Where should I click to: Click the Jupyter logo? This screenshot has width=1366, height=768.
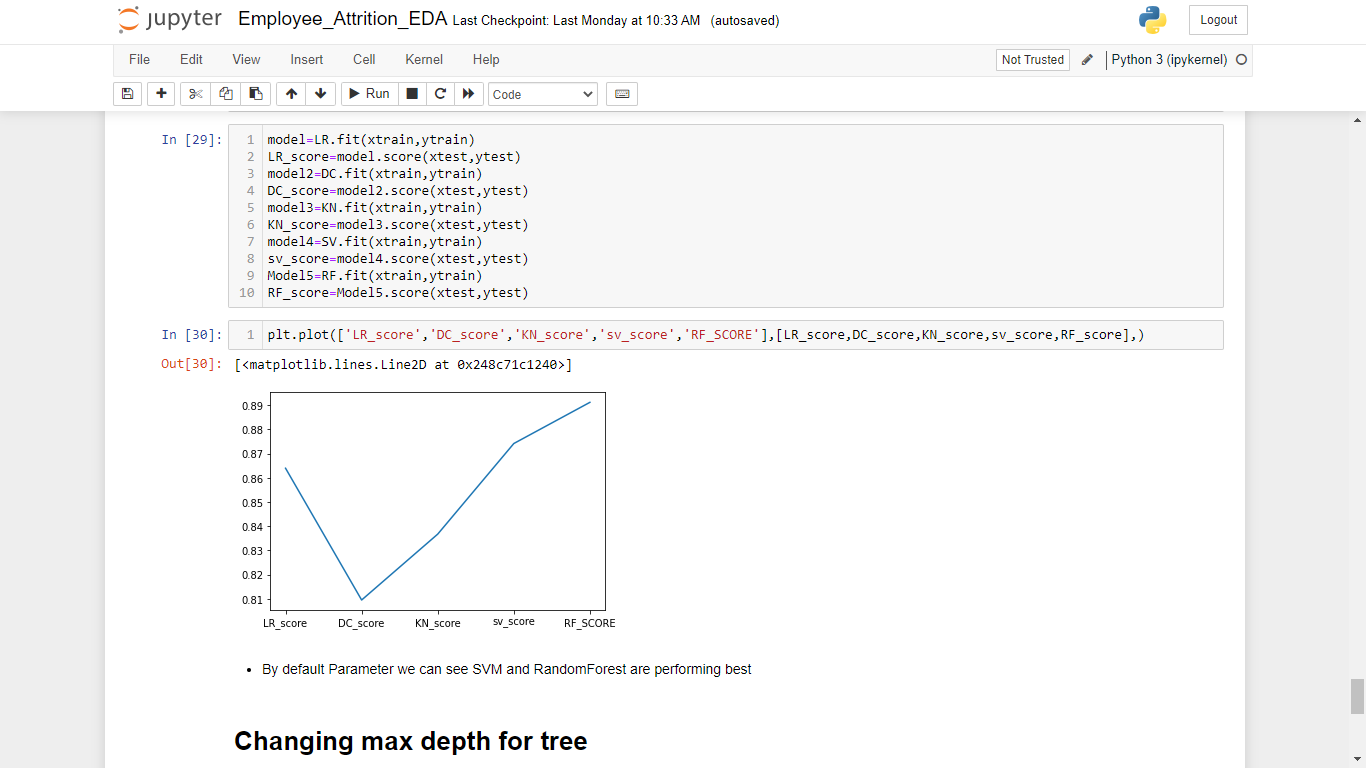tap(170, 18)
